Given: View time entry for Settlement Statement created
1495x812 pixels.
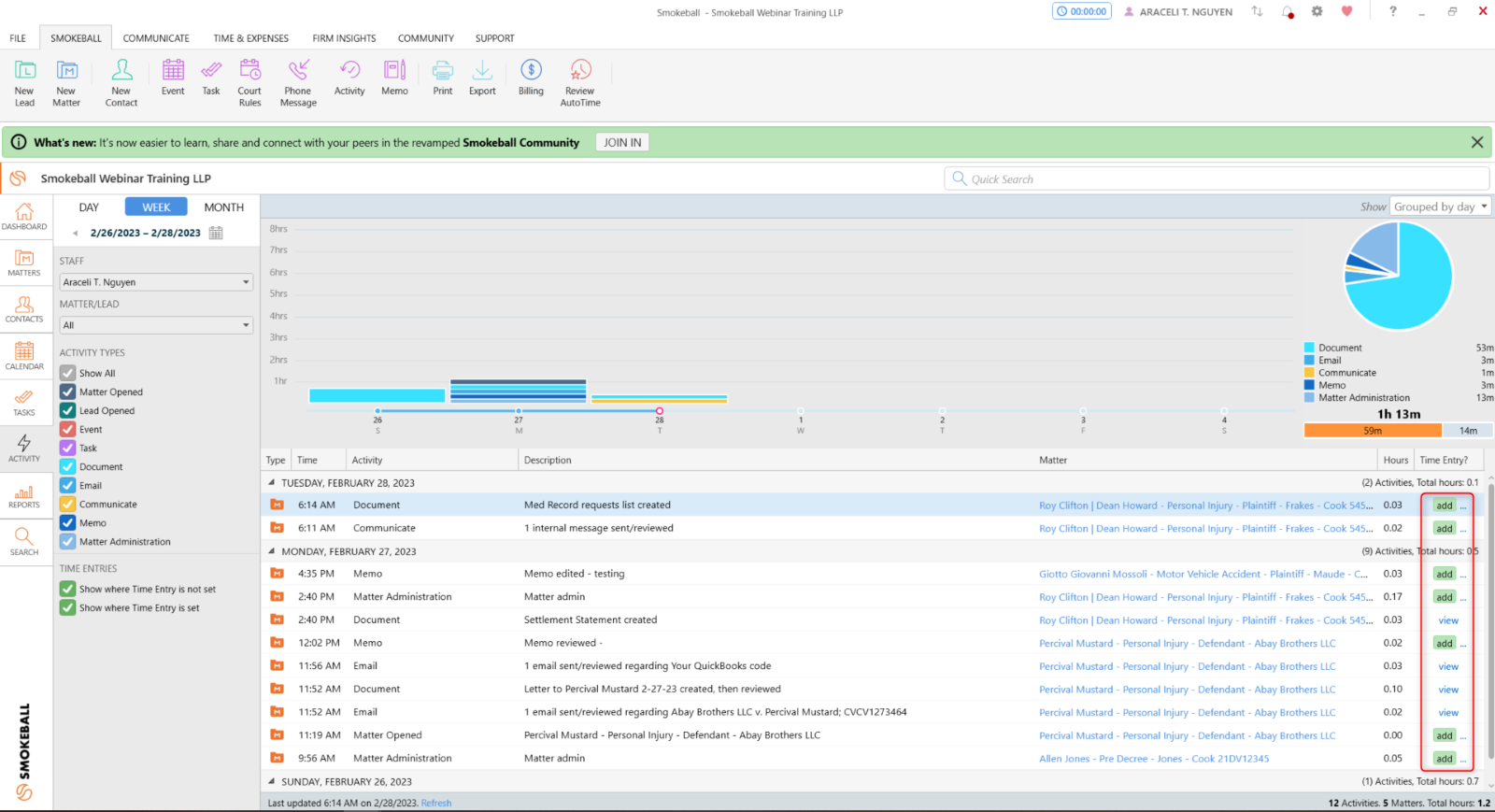Looking at the screenshot, I should 1448,620.
